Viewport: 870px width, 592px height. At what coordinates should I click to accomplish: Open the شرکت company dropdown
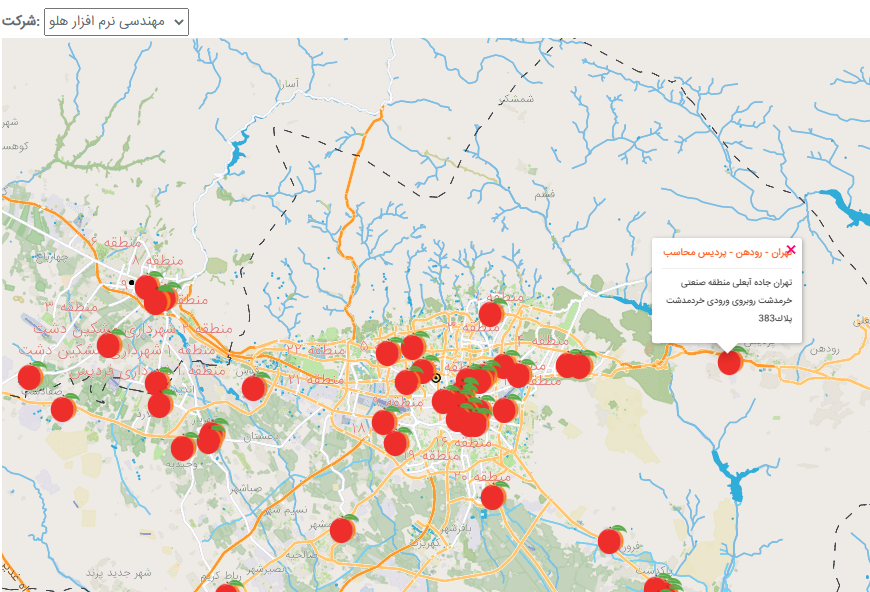click(x=116, y=21)
